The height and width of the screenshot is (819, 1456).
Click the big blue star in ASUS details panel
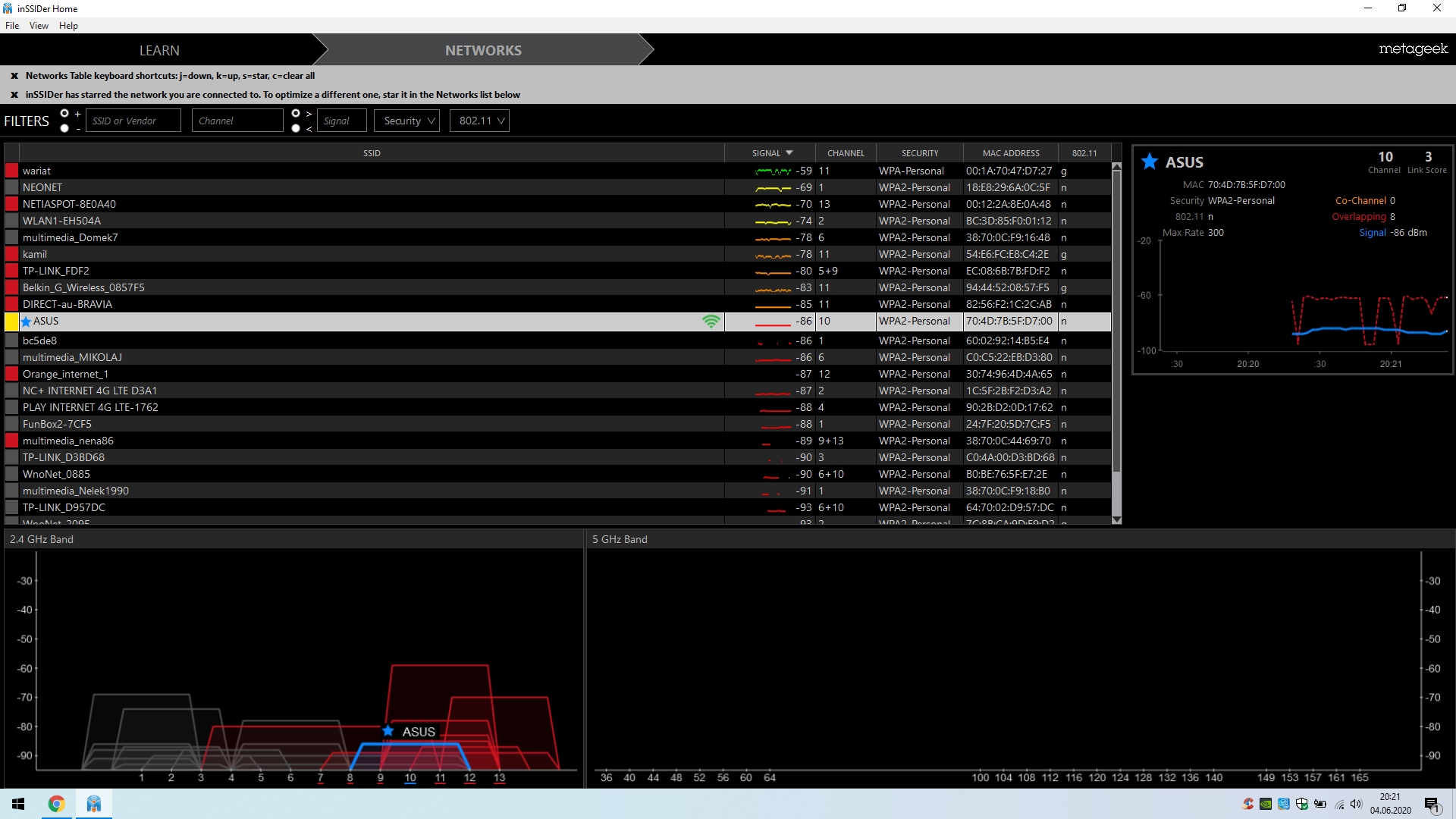1150,162
